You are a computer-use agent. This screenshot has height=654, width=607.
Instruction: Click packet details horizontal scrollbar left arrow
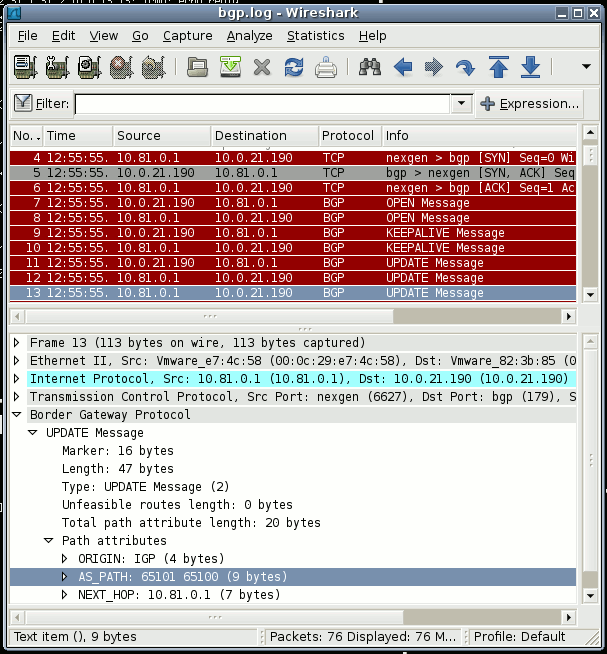(17, 617)
